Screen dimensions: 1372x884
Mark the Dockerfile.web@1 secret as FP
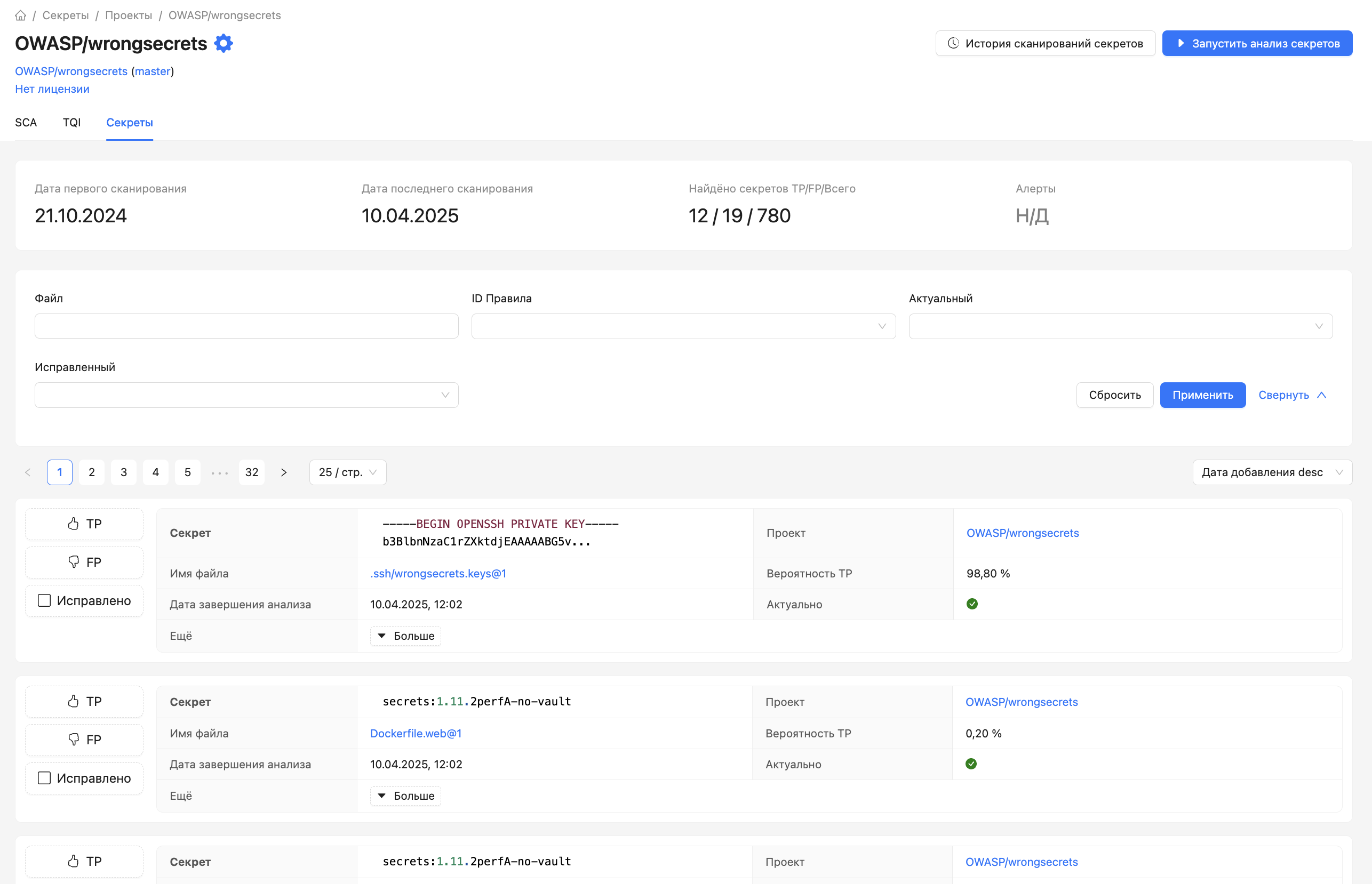point(84,740)
